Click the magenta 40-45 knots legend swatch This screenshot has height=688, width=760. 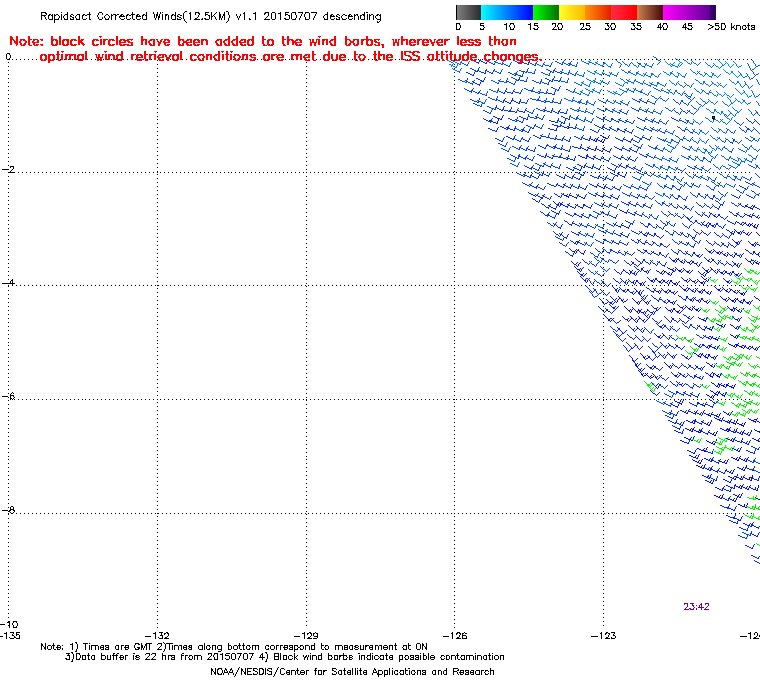676,12
